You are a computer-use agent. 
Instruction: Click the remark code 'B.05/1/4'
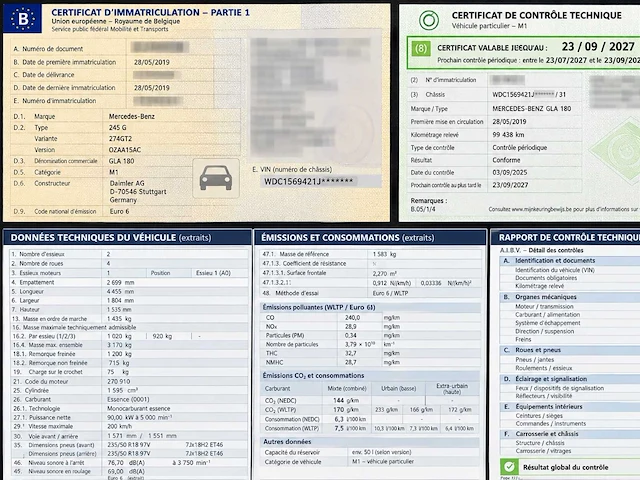point(423,209)
